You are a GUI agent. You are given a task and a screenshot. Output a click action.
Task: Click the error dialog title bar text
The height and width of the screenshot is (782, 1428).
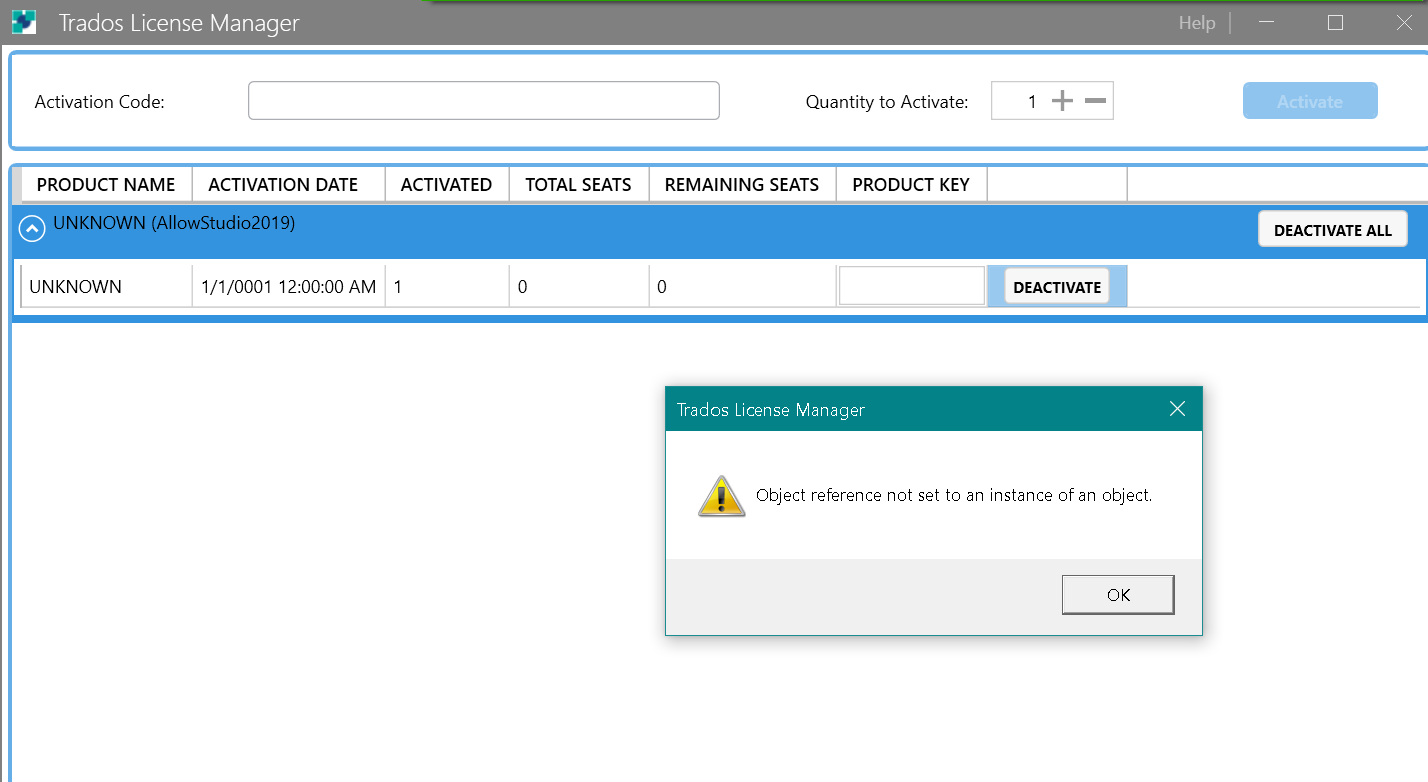coord(771,410)
